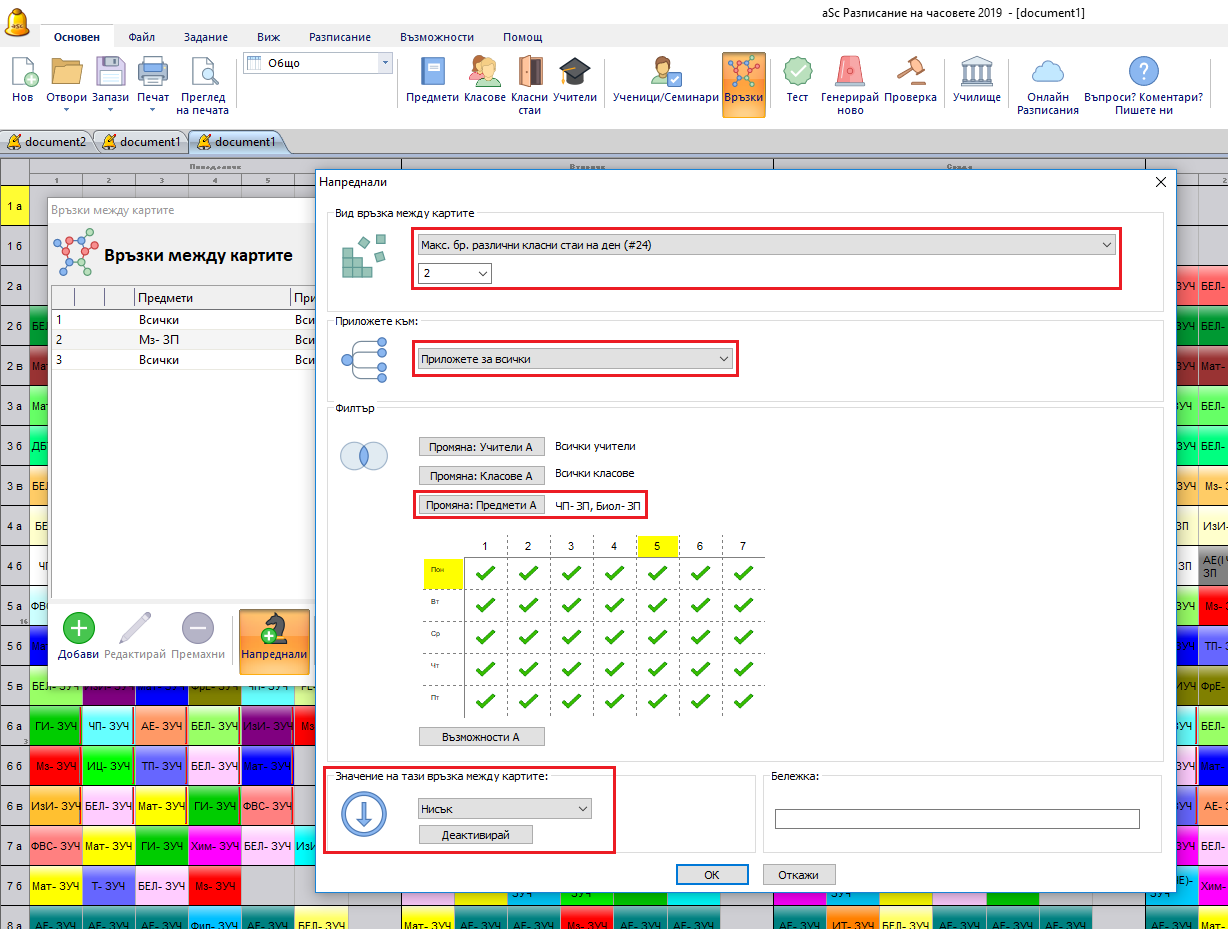Click the 'Промяна: Предмети А' button

pos(480,505)
